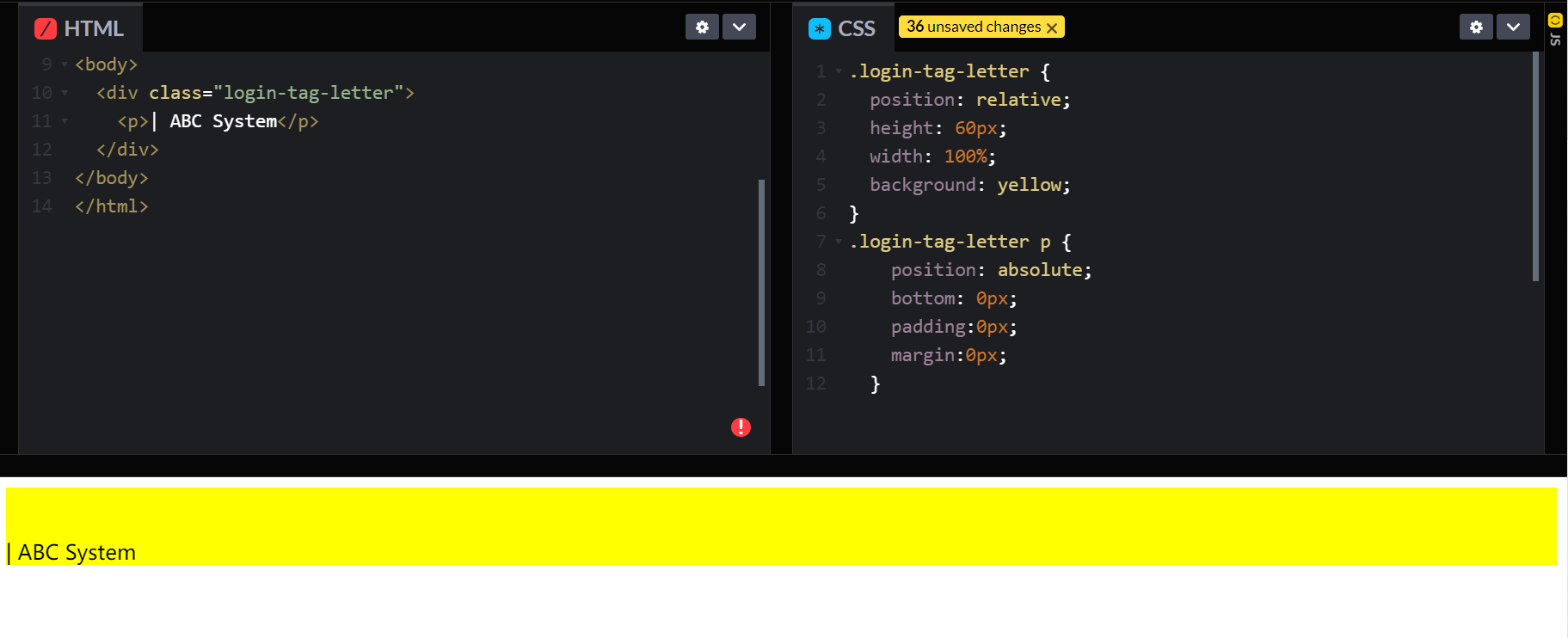Collapse .login-tag-letter p rule fold arrow line 7
1568x638 pixels.
click(839, 242)
